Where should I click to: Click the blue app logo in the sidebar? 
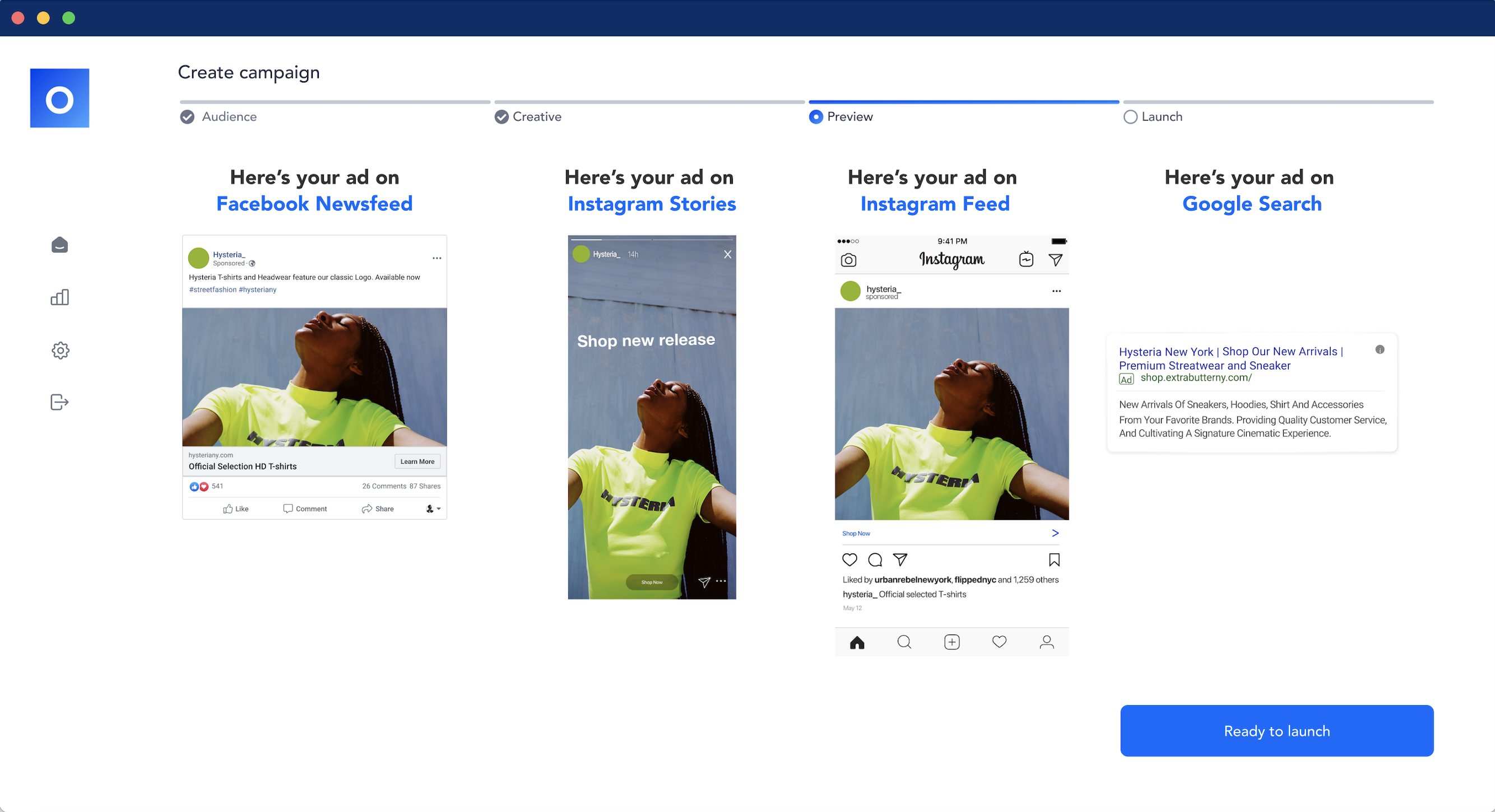[x=60, y=98]
